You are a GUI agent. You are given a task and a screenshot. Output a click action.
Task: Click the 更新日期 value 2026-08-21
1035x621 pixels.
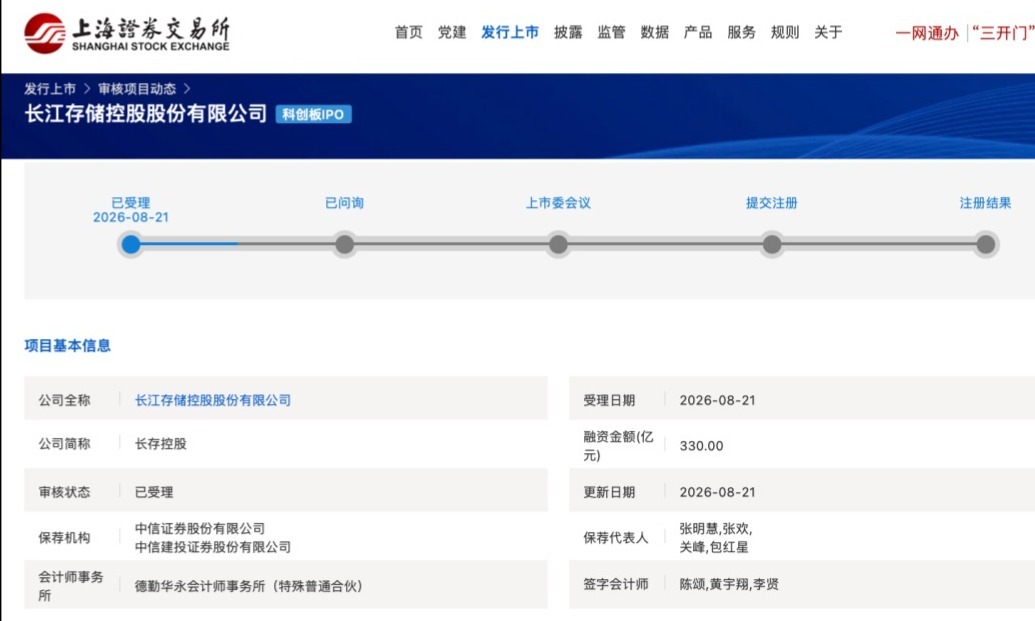(x=718, y=492)
